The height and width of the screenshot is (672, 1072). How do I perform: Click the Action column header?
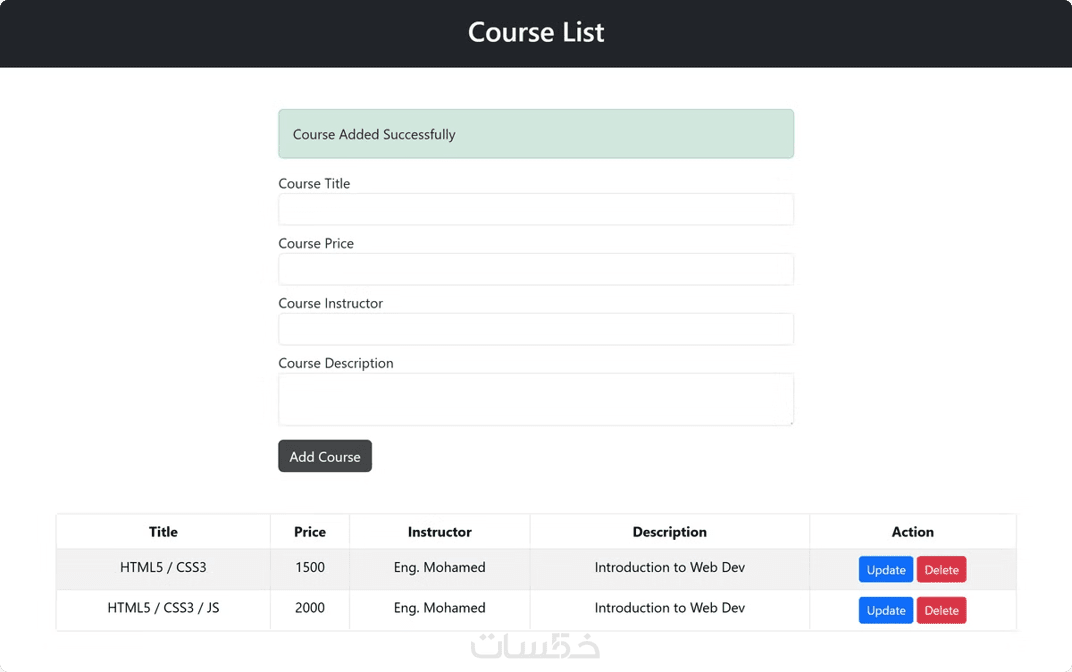[x=912, y=532]
